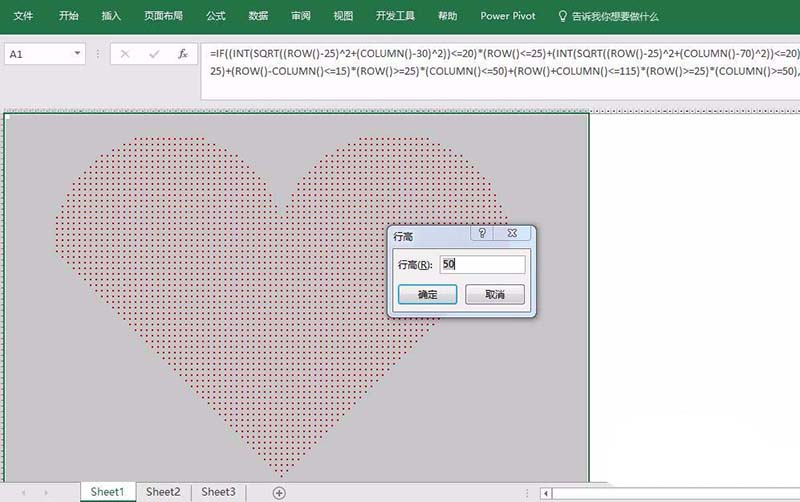800x502 pixels.
Task: Add a new sheet with plus icon
Action: 279,492
